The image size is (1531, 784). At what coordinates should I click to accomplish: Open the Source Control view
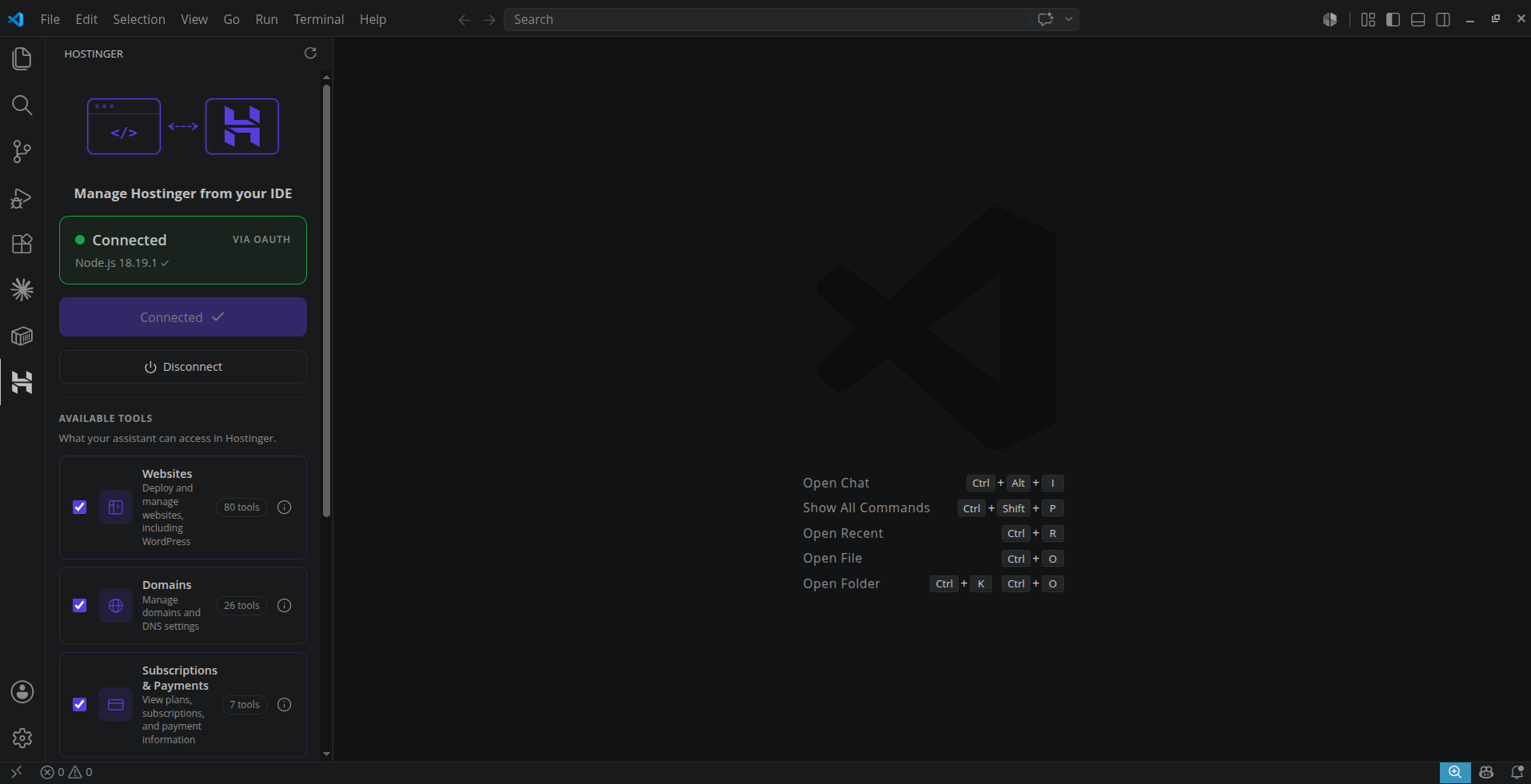pyautogui.click(x=22, y=151)
